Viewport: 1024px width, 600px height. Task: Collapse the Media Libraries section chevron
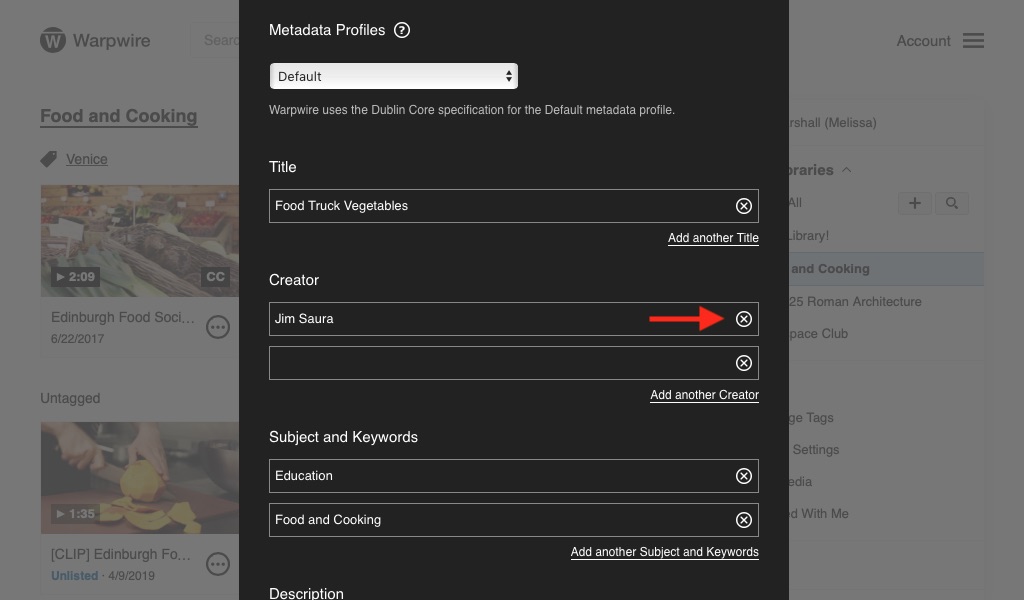846,170
